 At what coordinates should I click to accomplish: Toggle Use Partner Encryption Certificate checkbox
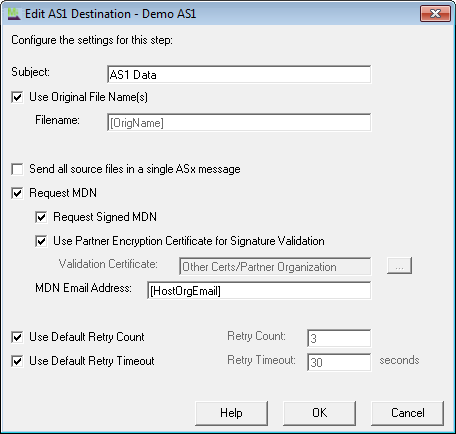pyautogui.click(x=41, y=241)
